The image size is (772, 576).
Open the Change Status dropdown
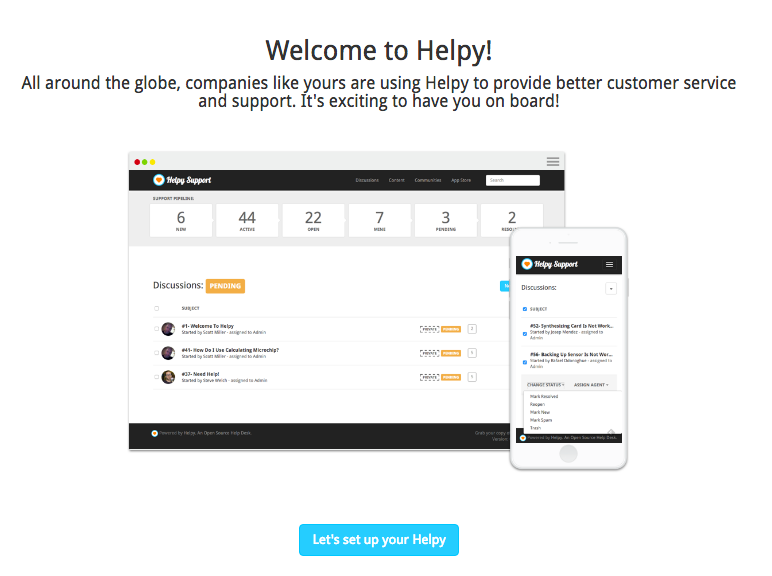click(x=546, y=384)
